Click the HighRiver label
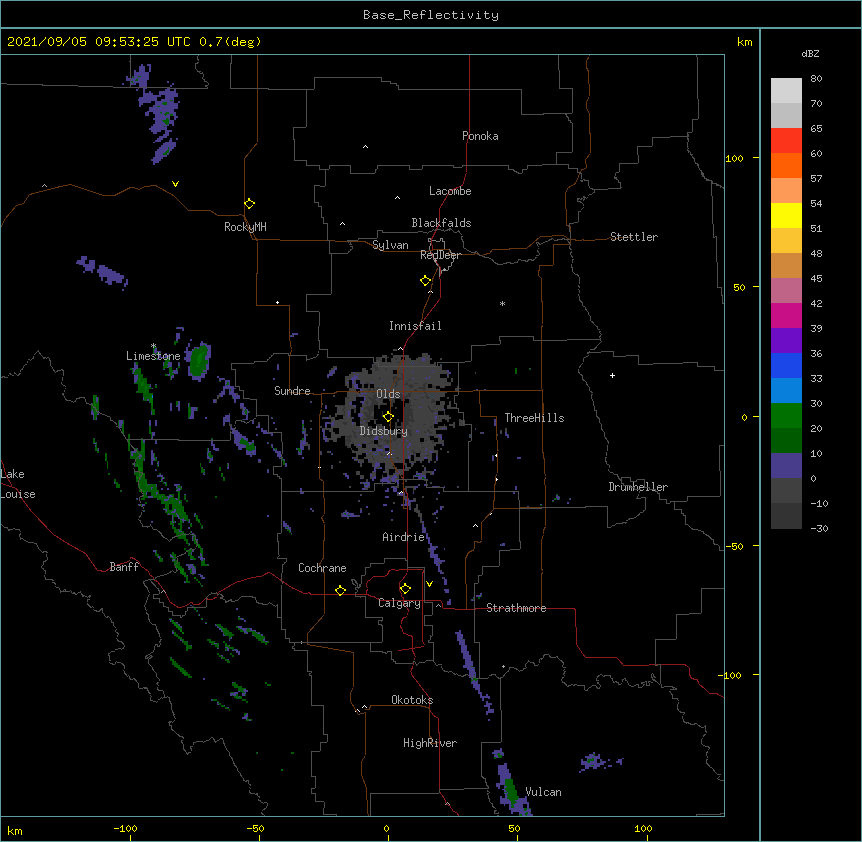Image resolution: width=862 pixels, height=842 pixels. coord(430,743)
